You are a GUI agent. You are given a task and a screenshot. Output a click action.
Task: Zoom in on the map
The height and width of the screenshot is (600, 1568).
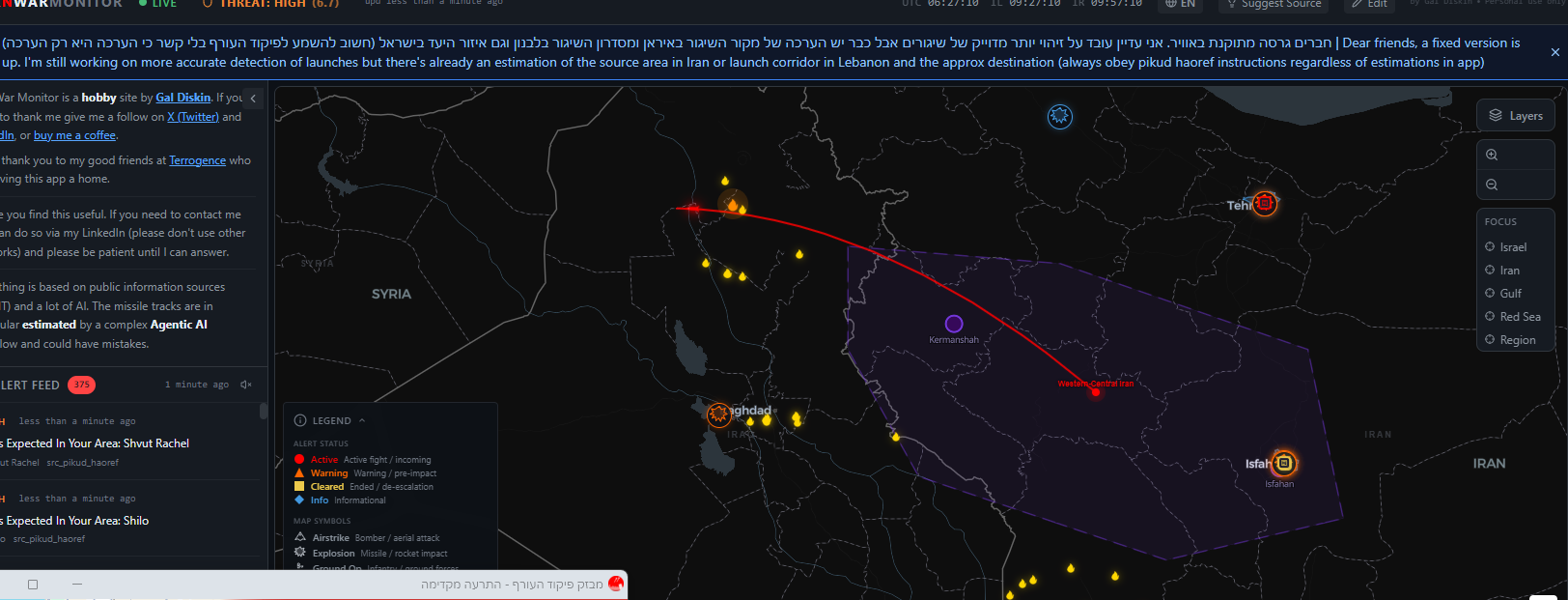1492,155
